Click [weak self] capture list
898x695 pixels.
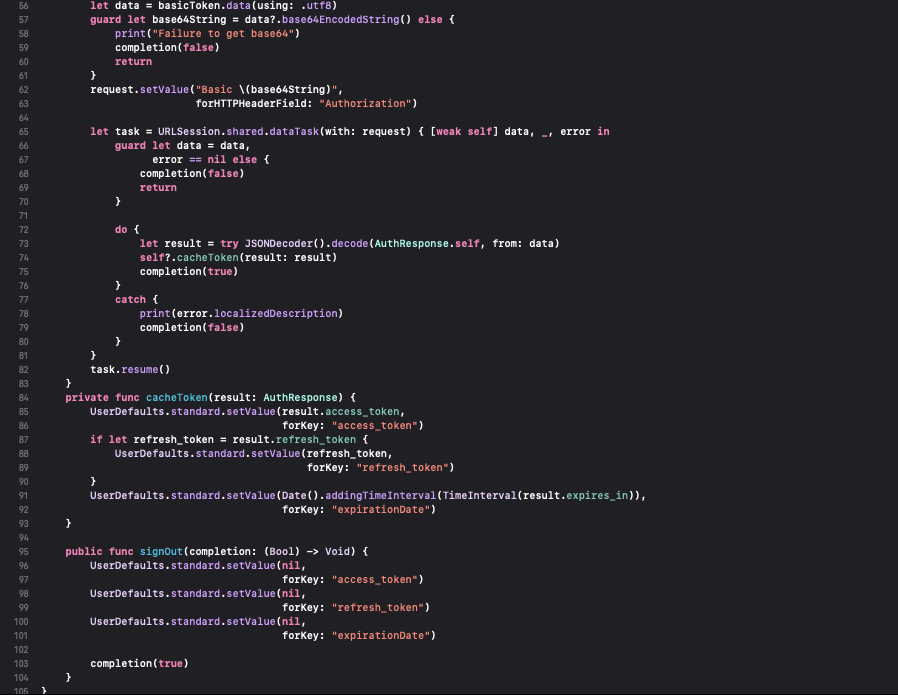(464, 132)
